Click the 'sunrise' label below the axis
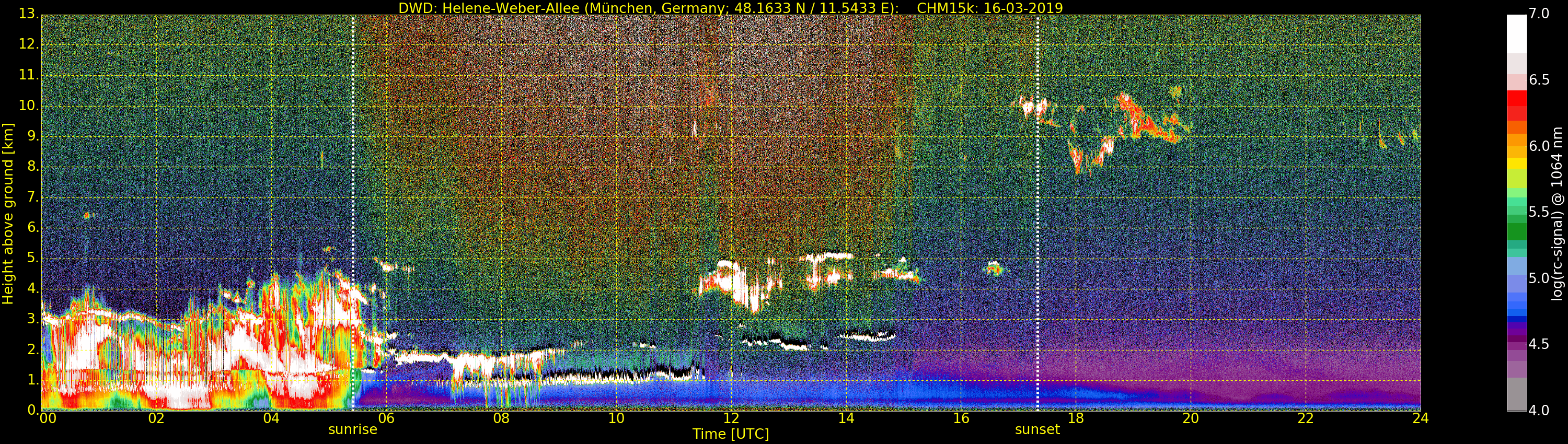This screenshot has height=444, width=1568. point(352,429)
